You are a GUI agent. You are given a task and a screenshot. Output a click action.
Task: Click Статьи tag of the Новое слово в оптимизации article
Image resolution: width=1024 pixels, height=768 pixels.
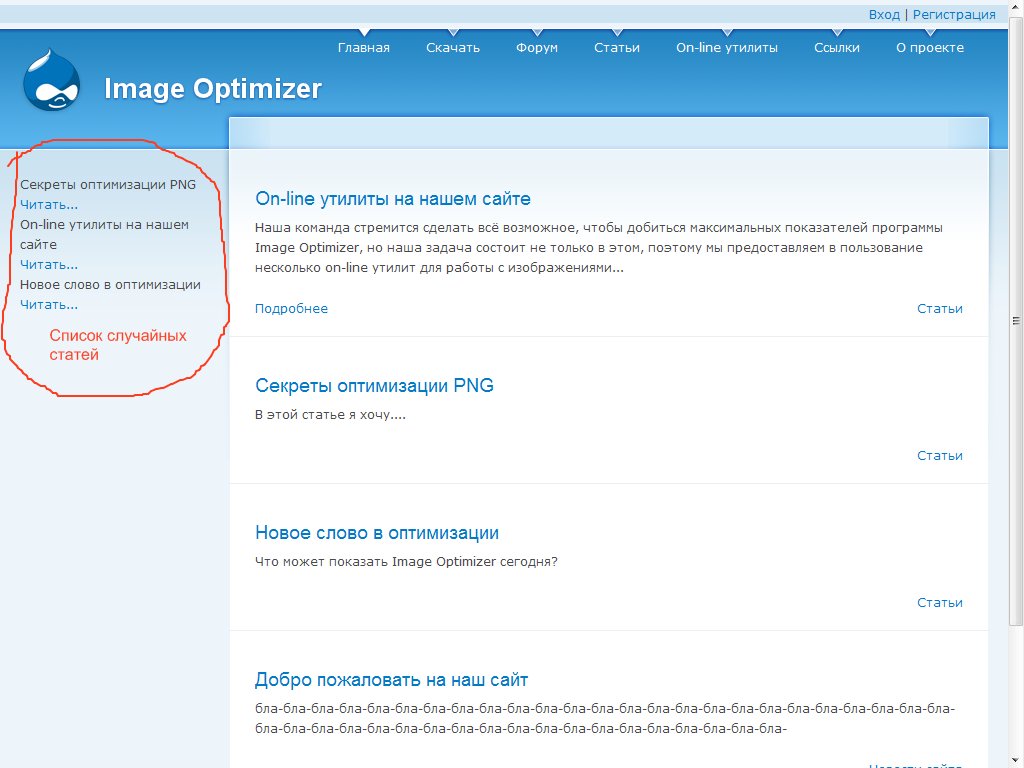[940, 603]
